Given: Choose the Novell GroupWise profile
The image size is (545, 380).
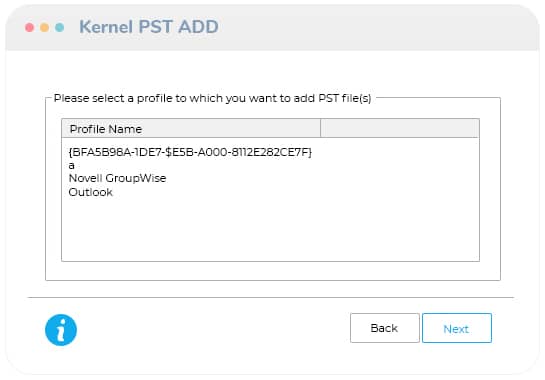Looking at the screenshot, I should pos(117,178).
